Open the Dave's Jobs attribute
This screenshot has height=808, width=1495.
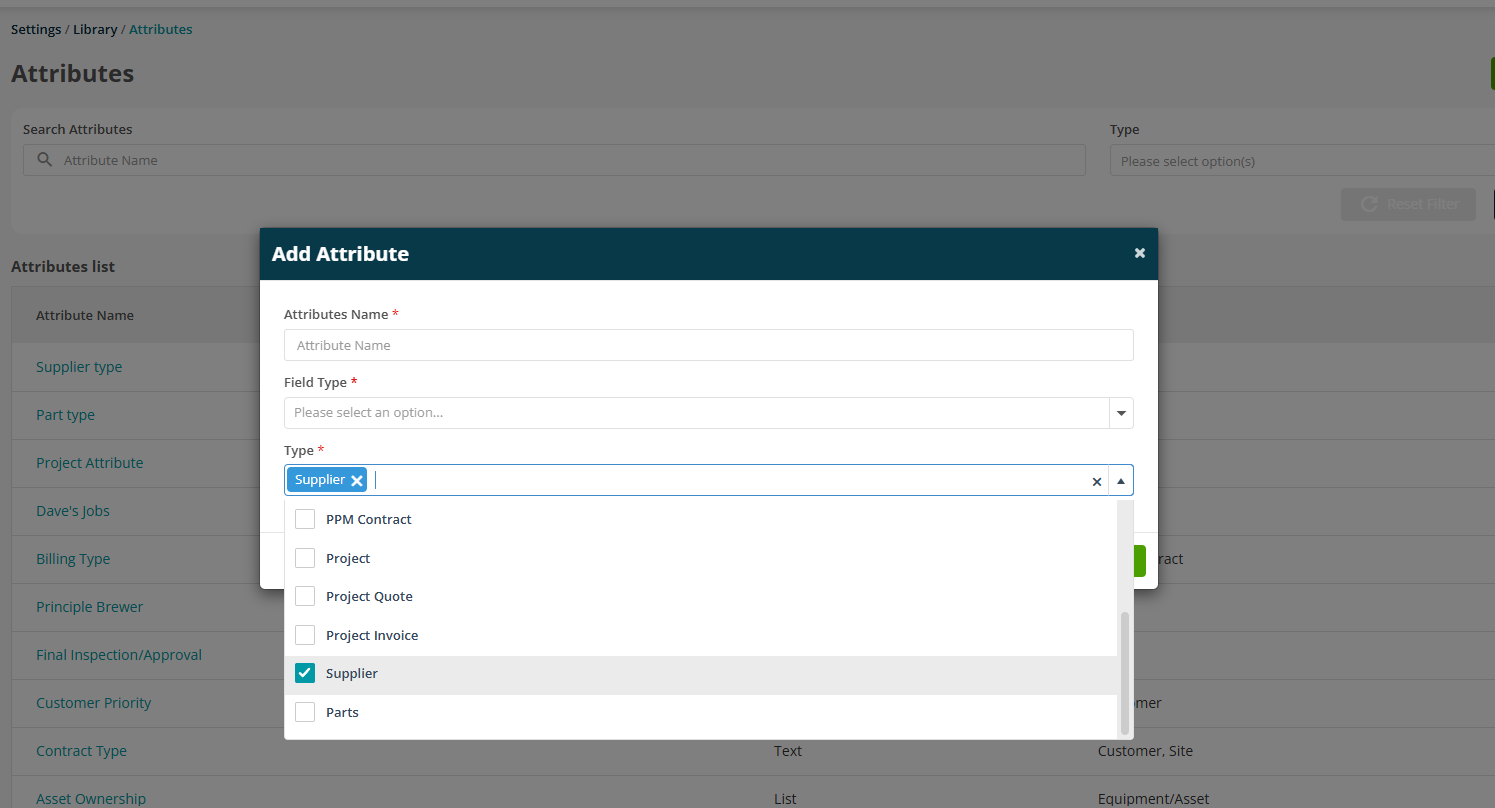[x=73, y=511]
